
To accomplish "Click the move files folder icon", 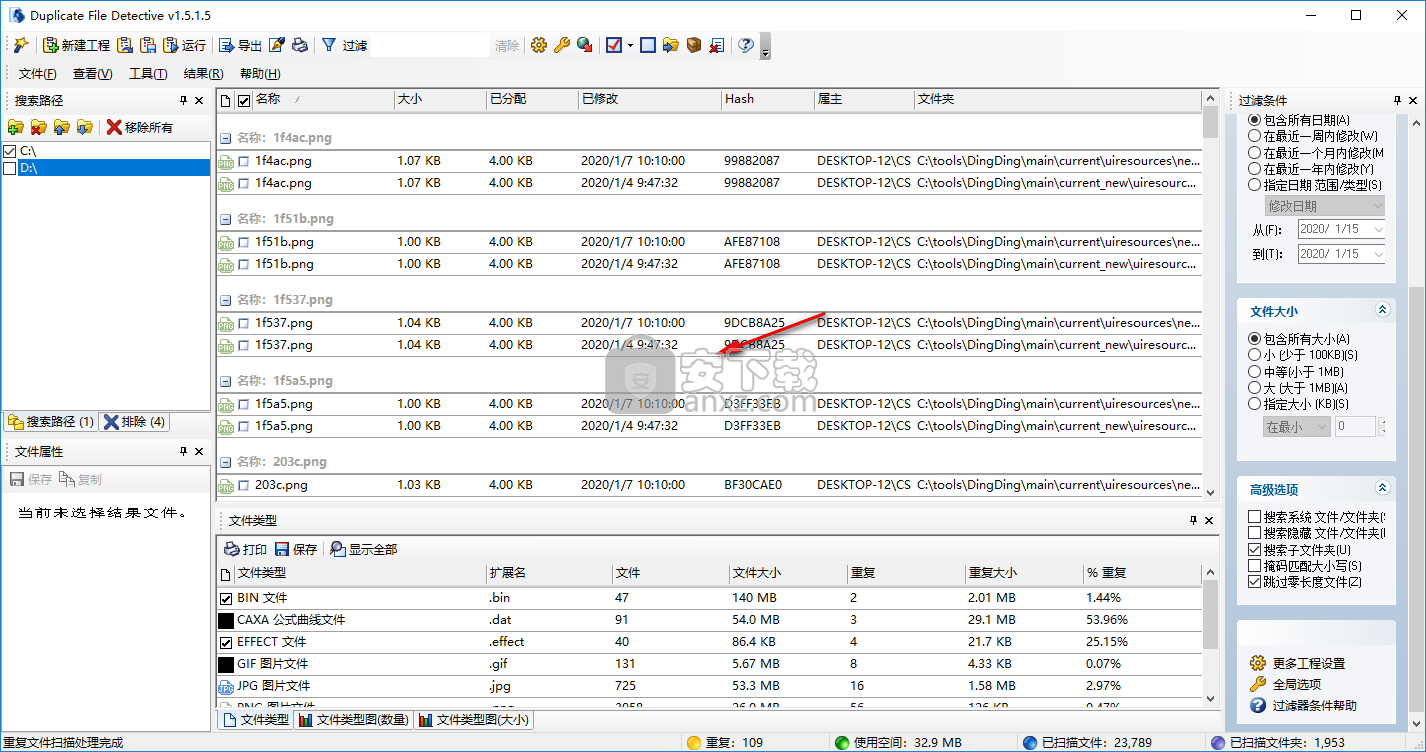I will click(671, 45).
